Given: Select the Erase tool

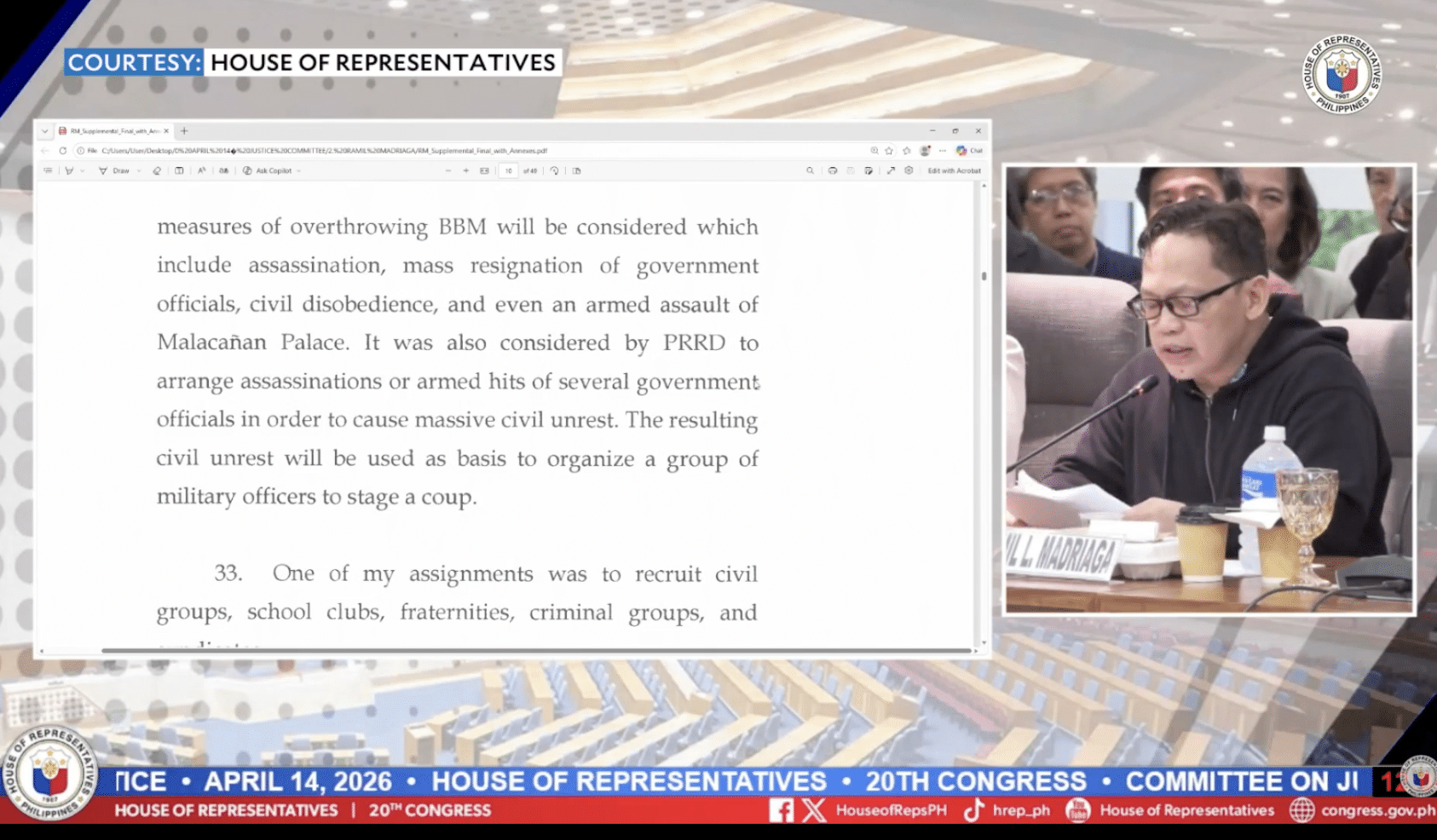Looking at the screenshot, I should point(157,170).
